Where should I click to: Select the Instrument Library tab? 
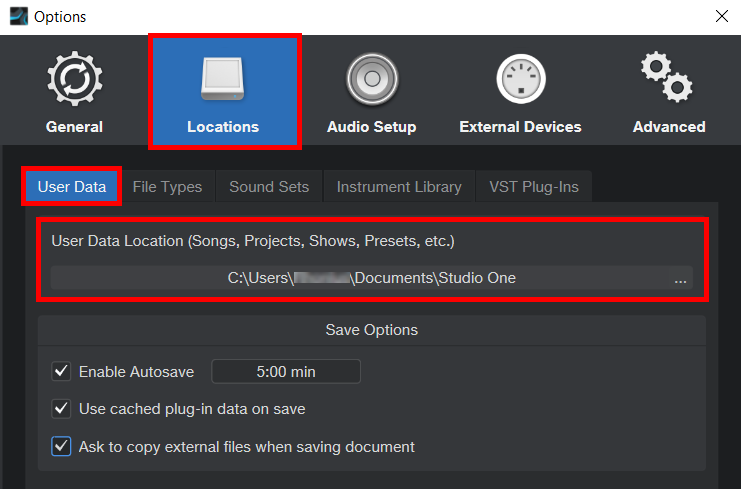point(399,187)
